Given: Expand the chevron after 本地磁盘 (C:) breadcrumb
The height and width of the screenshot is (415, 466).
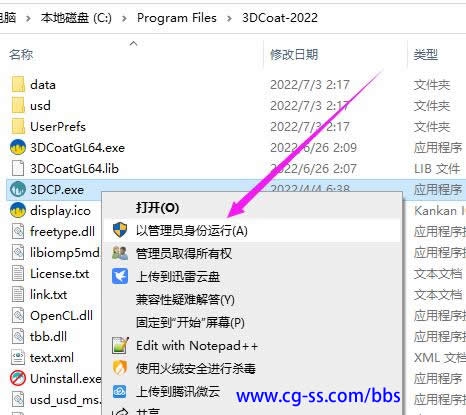Looking at the screenshot, I should tap(124, 18).
